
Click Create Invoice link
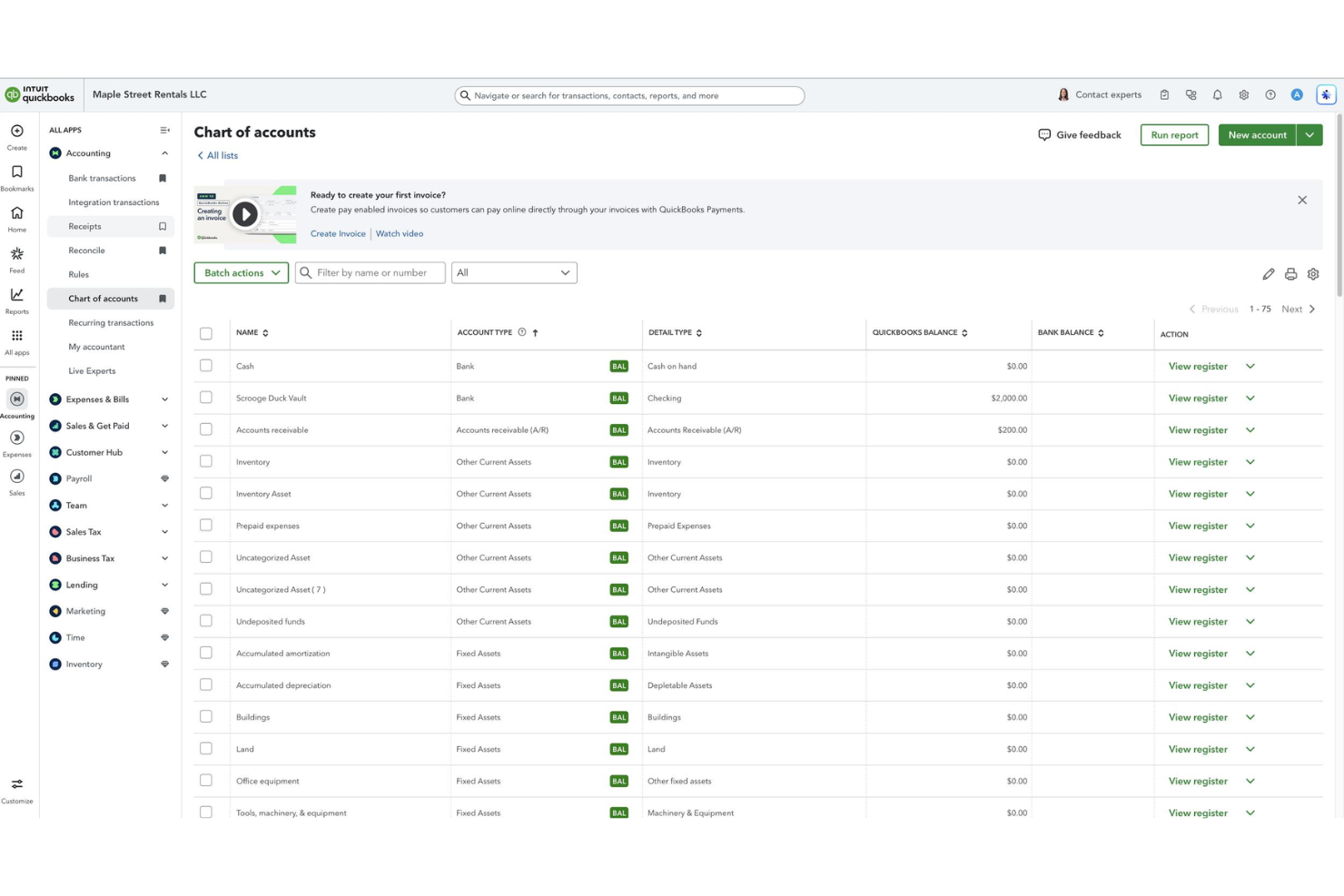(338, 233)
